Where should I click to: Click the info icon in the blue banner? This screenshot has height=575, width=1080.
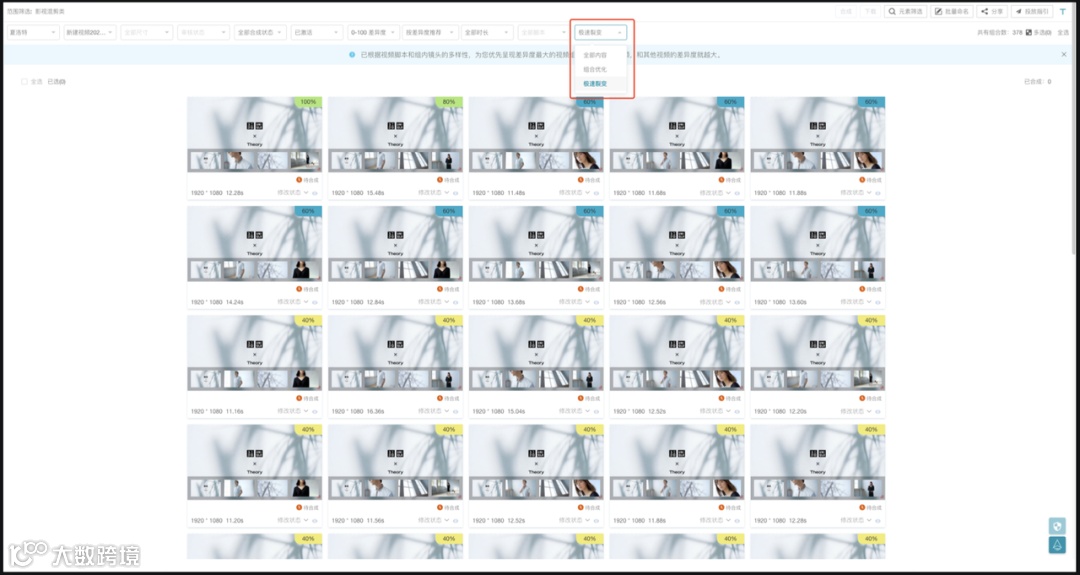(x=352, y=54)
